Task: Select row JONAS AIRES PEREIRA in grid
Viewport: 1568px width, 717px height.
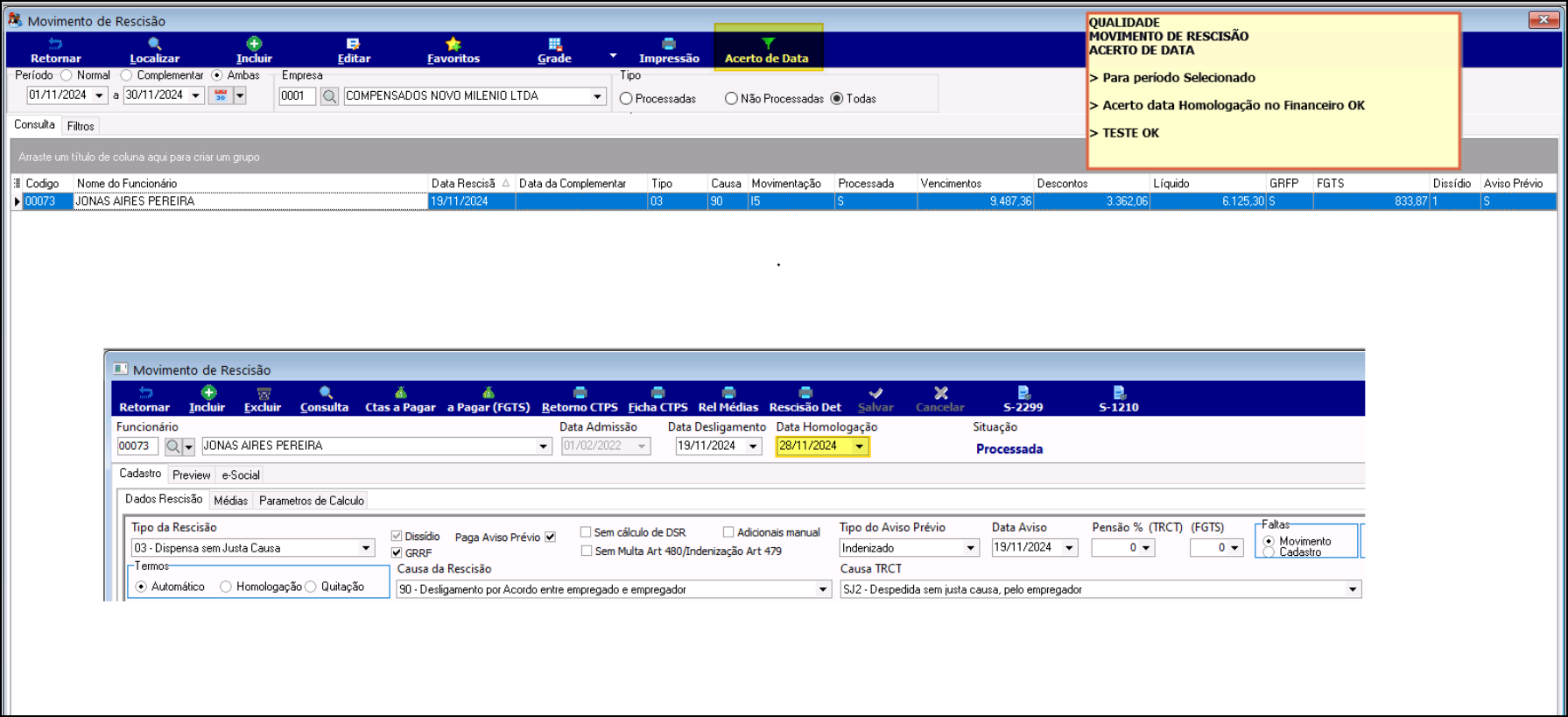Action: [784, 201]
